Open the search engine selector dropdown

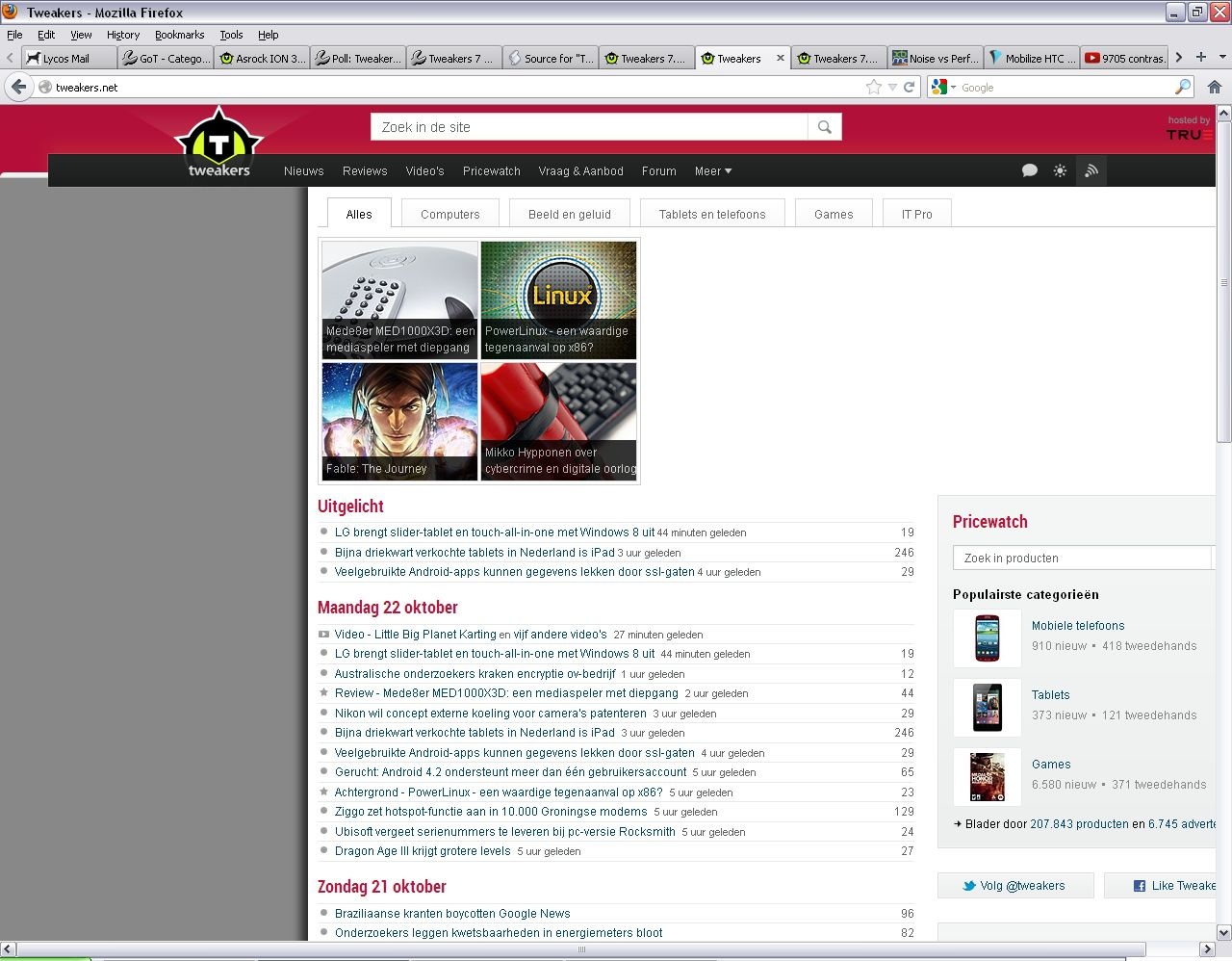[943, 87]
